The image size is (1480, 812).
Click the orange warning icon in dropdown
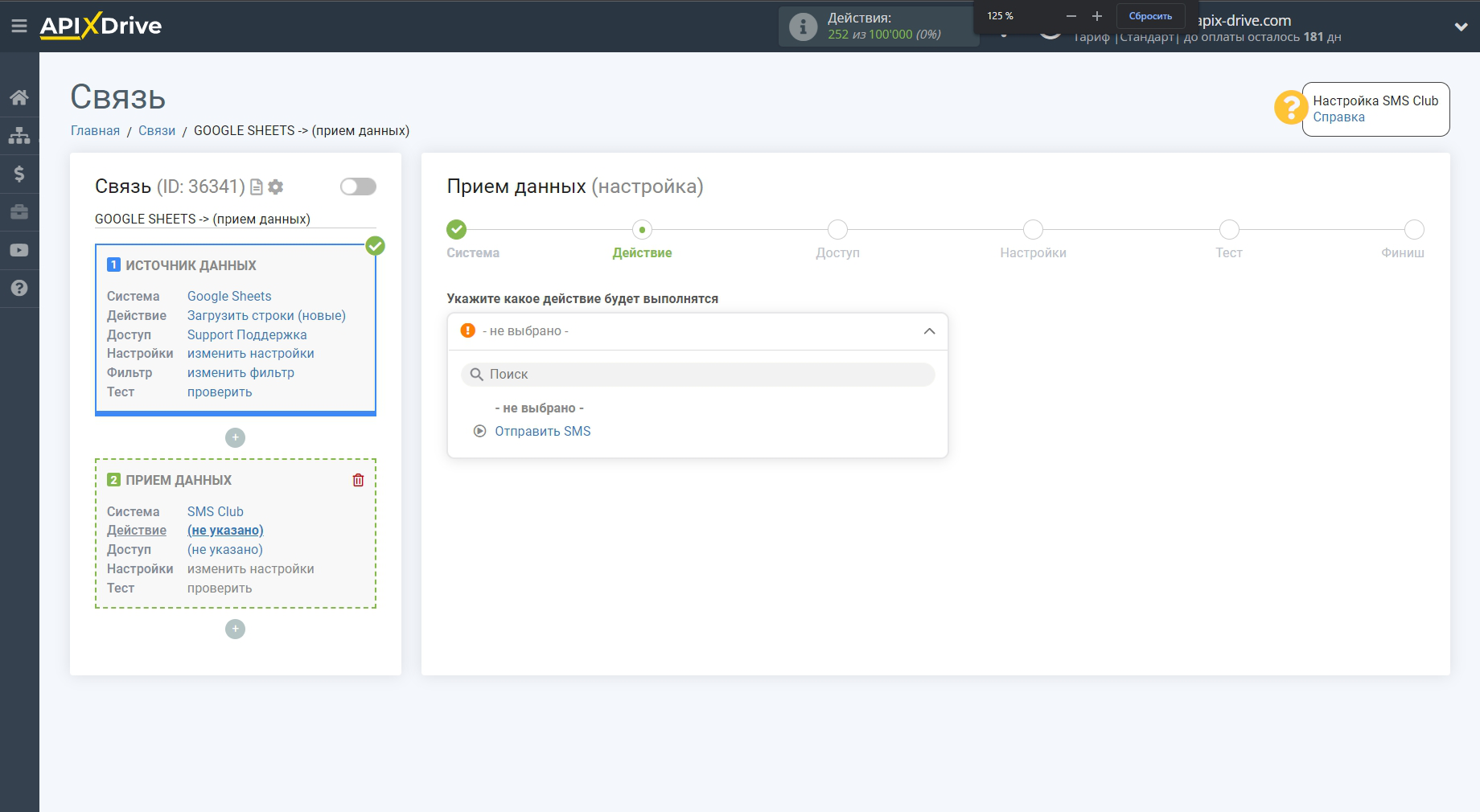point(467,330)
